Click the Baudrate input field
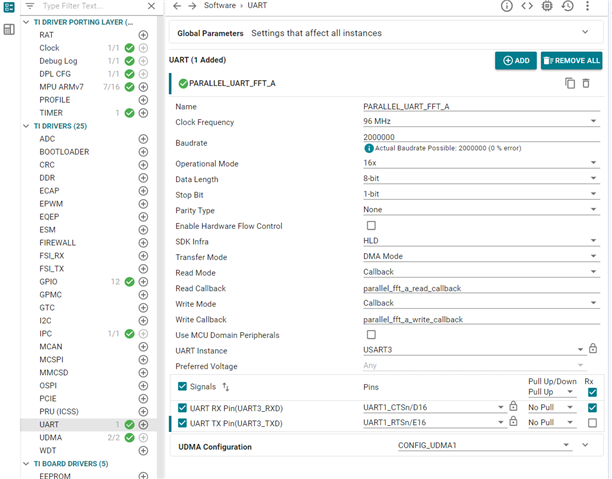 coord(480,137)
